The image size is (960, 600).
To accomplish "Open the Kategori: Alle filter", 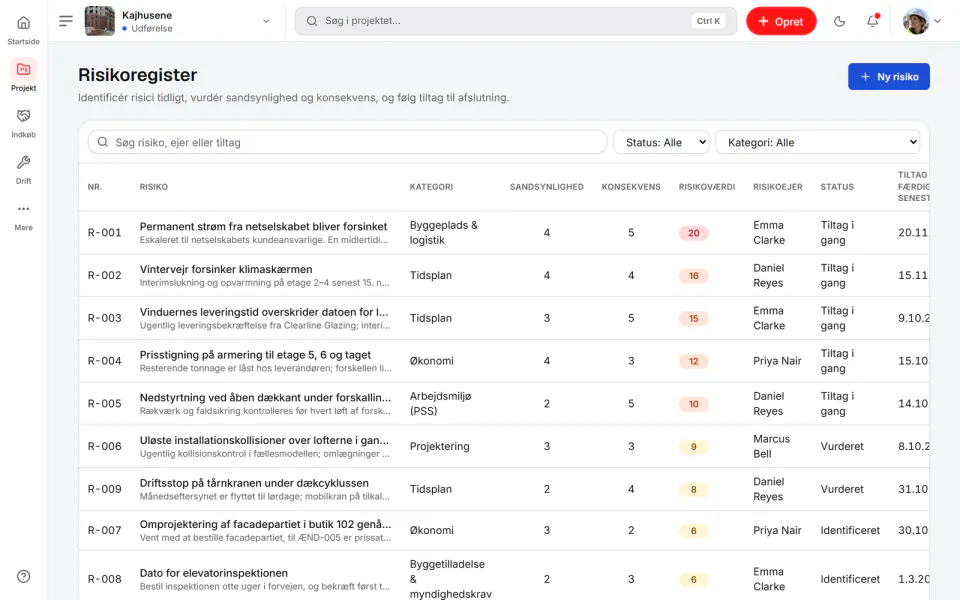I will (817, 143).
